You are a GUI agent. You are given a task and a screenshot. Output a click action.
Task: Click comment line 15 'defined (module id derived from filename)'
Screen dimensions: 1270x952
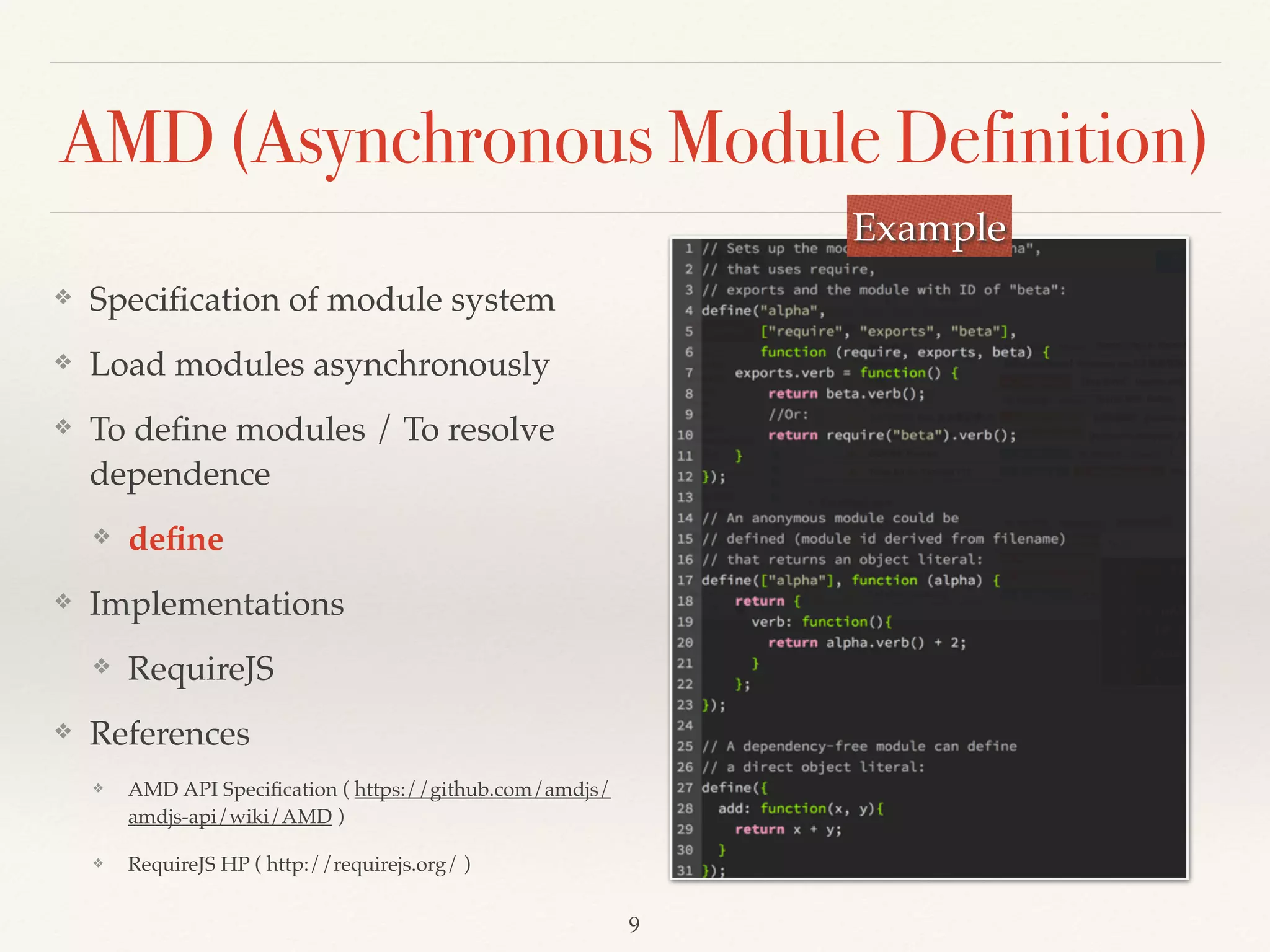(x=884, y=539)
